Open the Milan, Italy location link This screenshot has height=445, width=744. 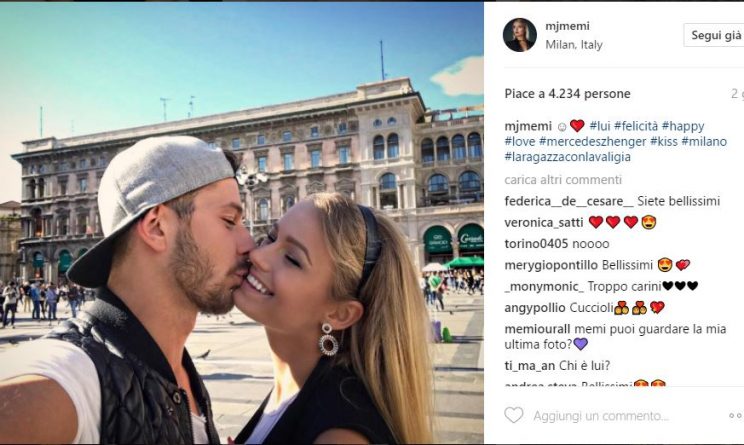tap(574, 45)
